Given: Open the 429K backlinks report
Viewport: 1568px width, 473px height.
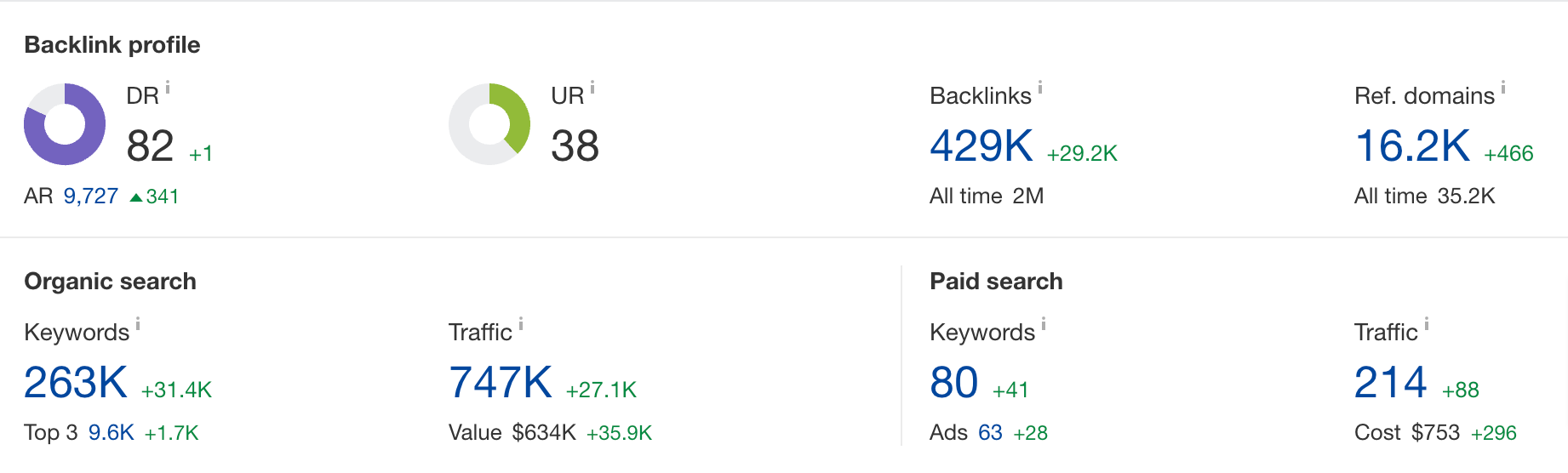Looking at the screenshot, I should click(x=981, y=146).
